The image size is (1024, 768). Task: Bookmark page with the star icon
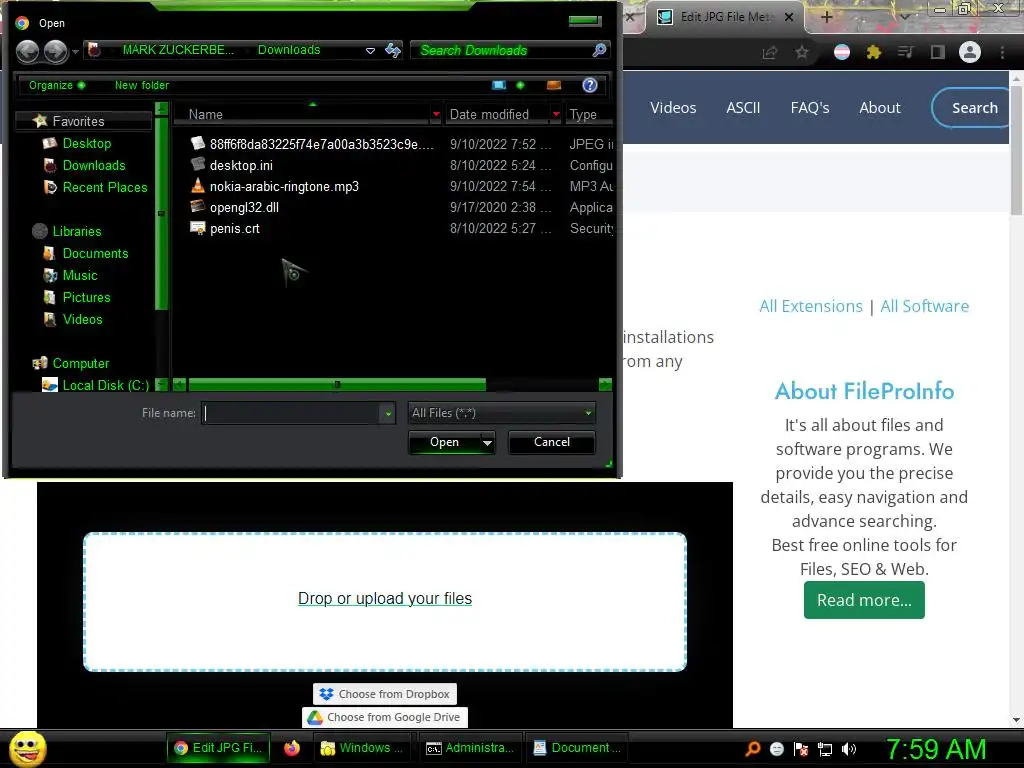(x=801, y=52)
